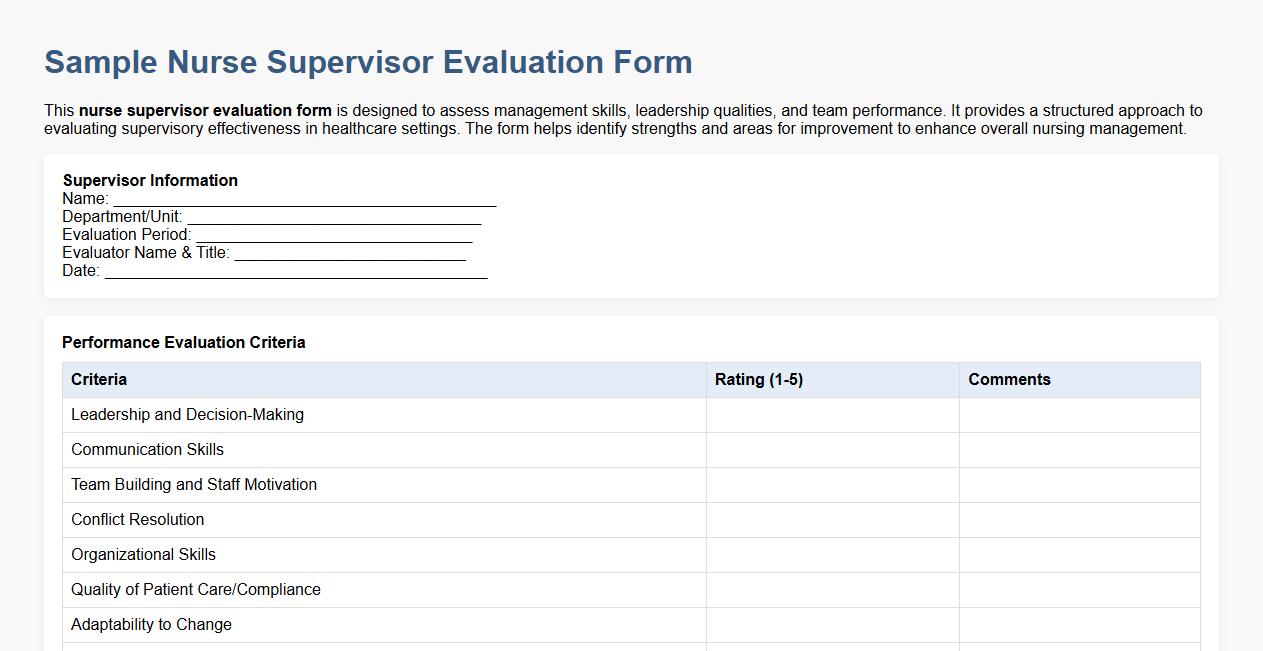Select the Comments column header
The height and width of the screenshot is (651, 1263).
[x=1009, y=379]
